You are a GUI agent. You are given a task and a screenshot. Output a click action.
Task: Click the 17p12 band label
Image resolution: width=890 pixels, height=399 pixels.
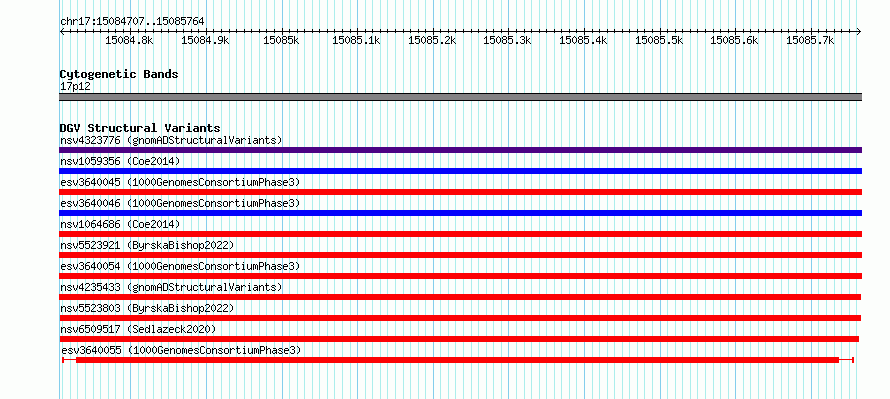pos(75,86)
